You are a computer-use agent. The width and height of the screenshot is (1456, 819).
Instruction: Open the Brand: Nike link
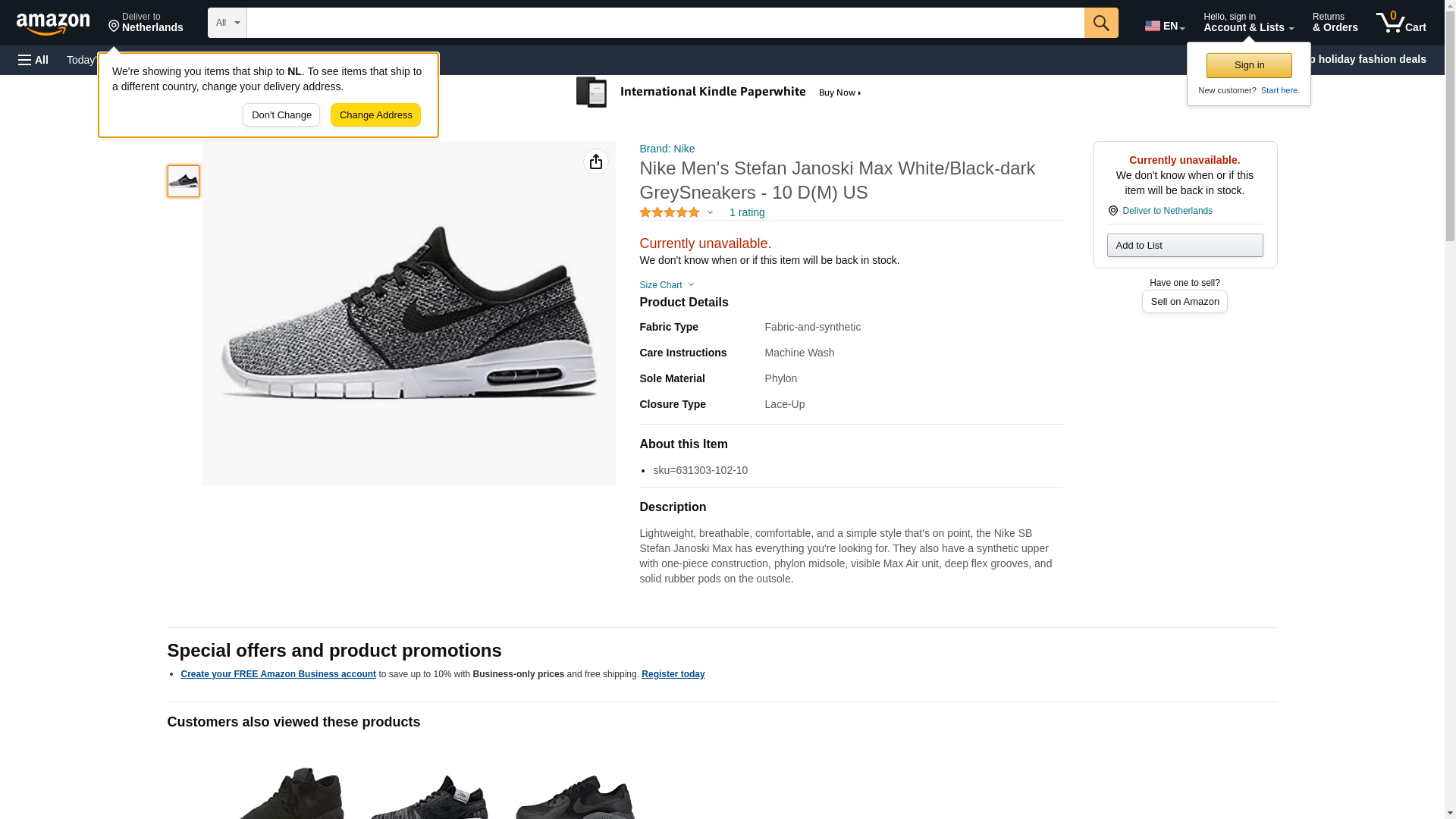pyautogui.click(x=667, y=149)
